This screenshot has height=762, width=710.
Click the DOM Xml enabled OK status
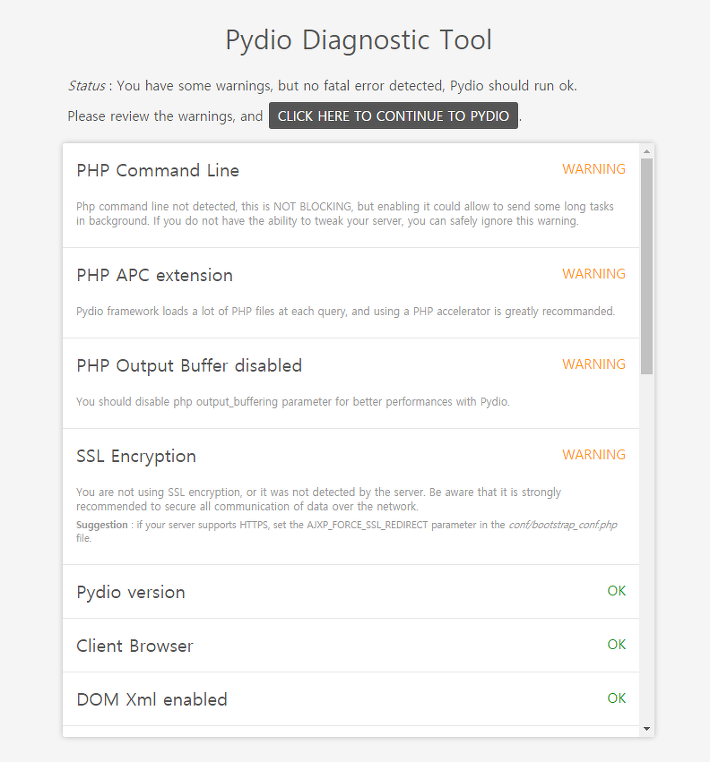(616, 698)
